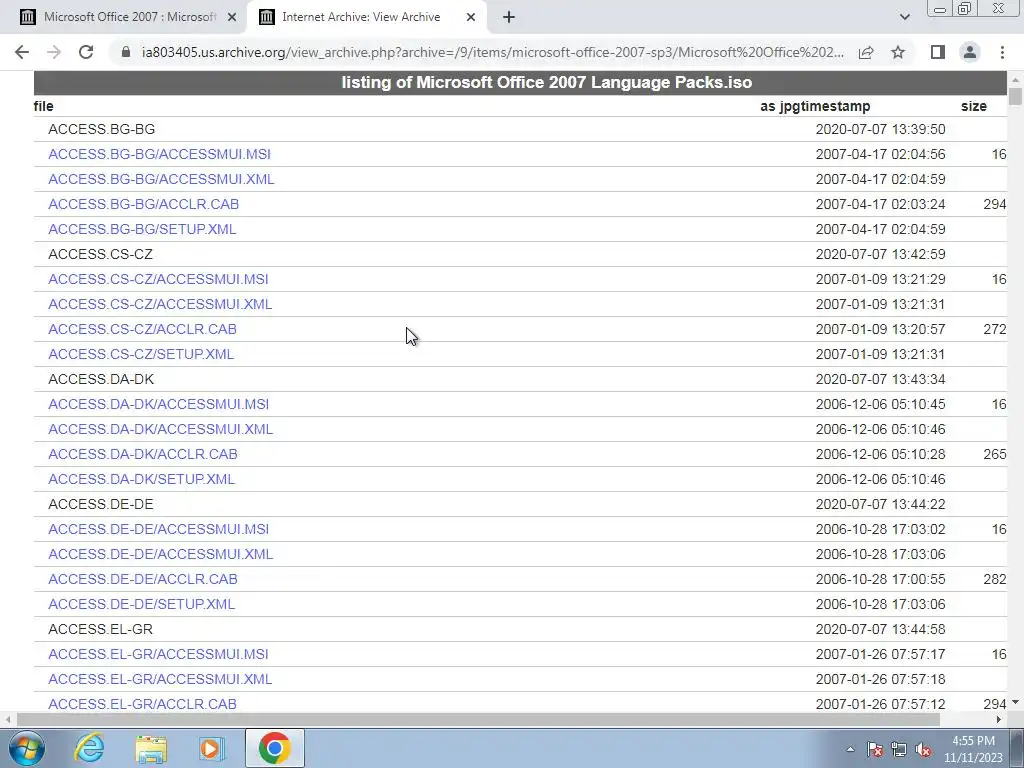Open the taskbar clock 4:55 PM
1024x768 pixels.
point(973,741)
